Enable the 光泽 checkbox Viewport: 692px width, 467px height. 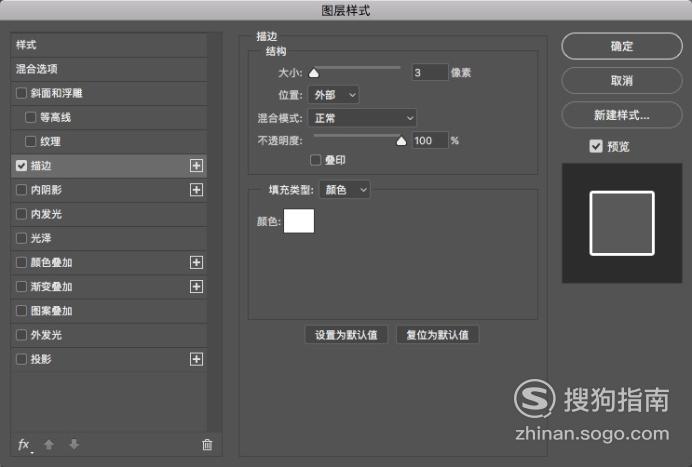point(21,238)
